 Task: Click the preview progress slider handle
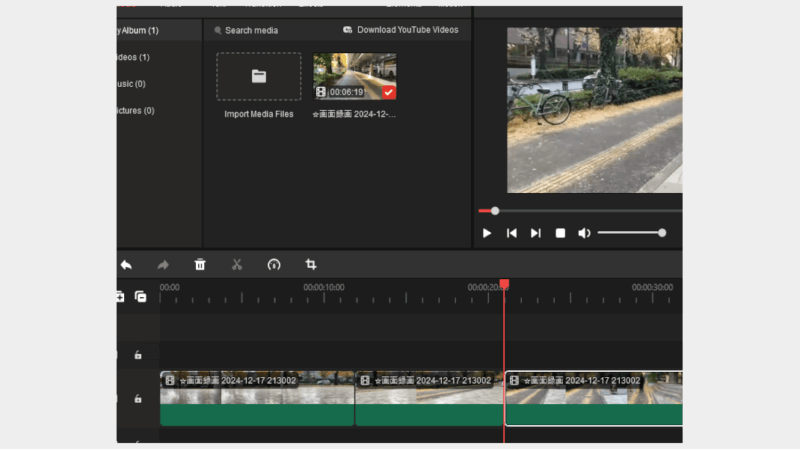[495, 211]
